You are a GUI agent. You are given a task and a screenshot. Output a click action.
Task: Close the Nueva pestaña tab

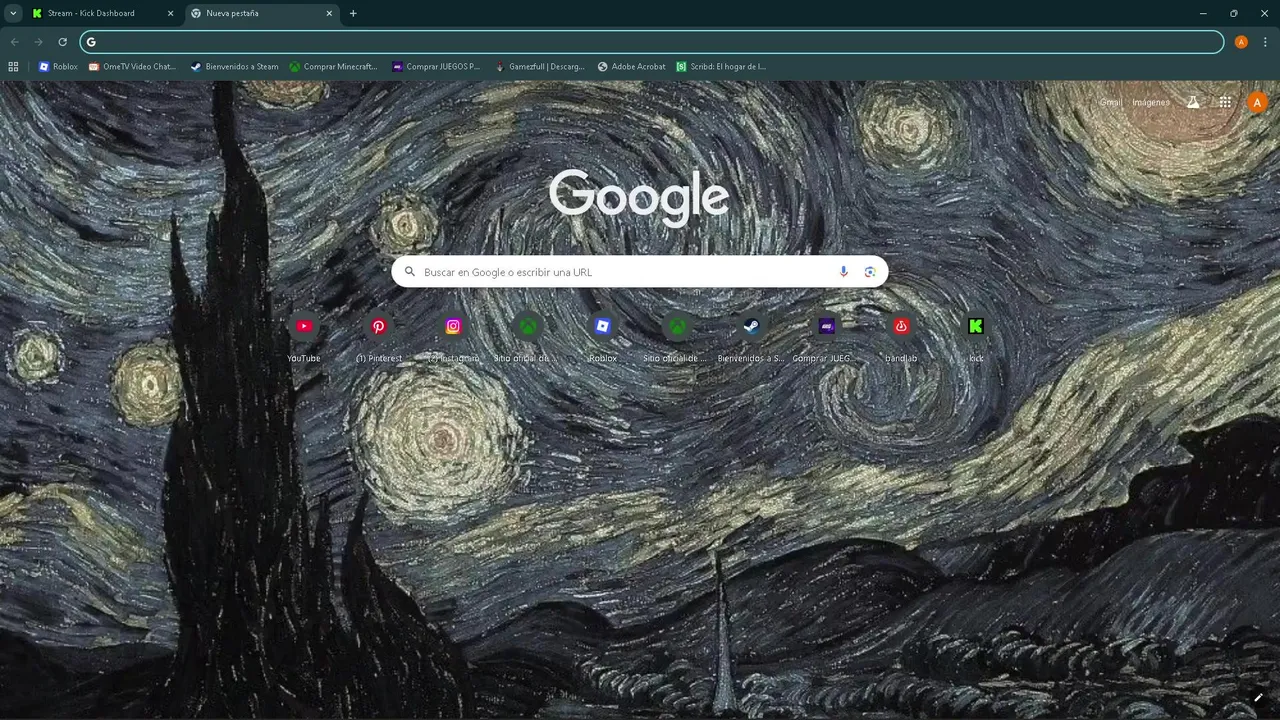(x=329, y=13)
